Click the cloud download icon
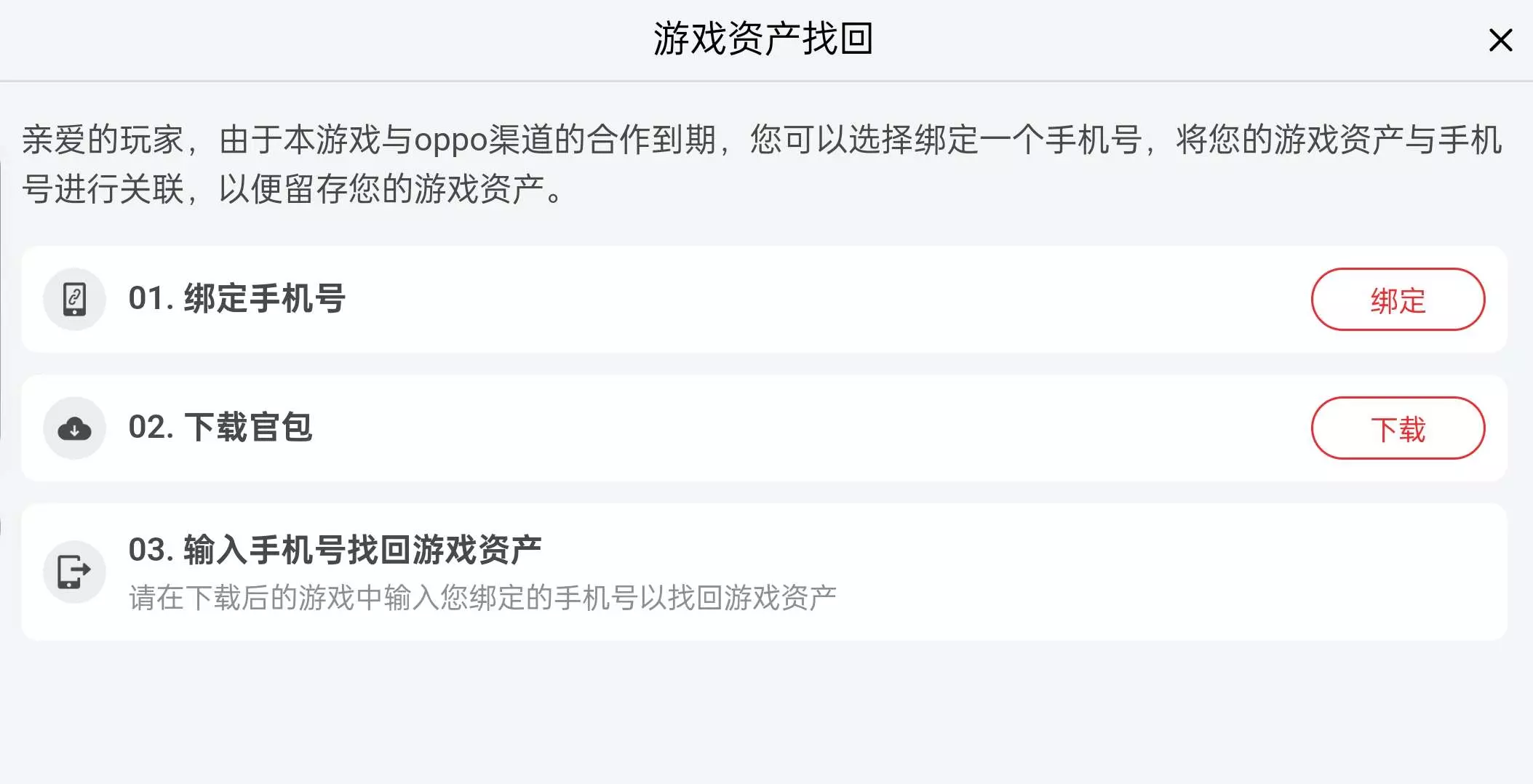Screen dimensions: 1533x784 coord(74,428)
